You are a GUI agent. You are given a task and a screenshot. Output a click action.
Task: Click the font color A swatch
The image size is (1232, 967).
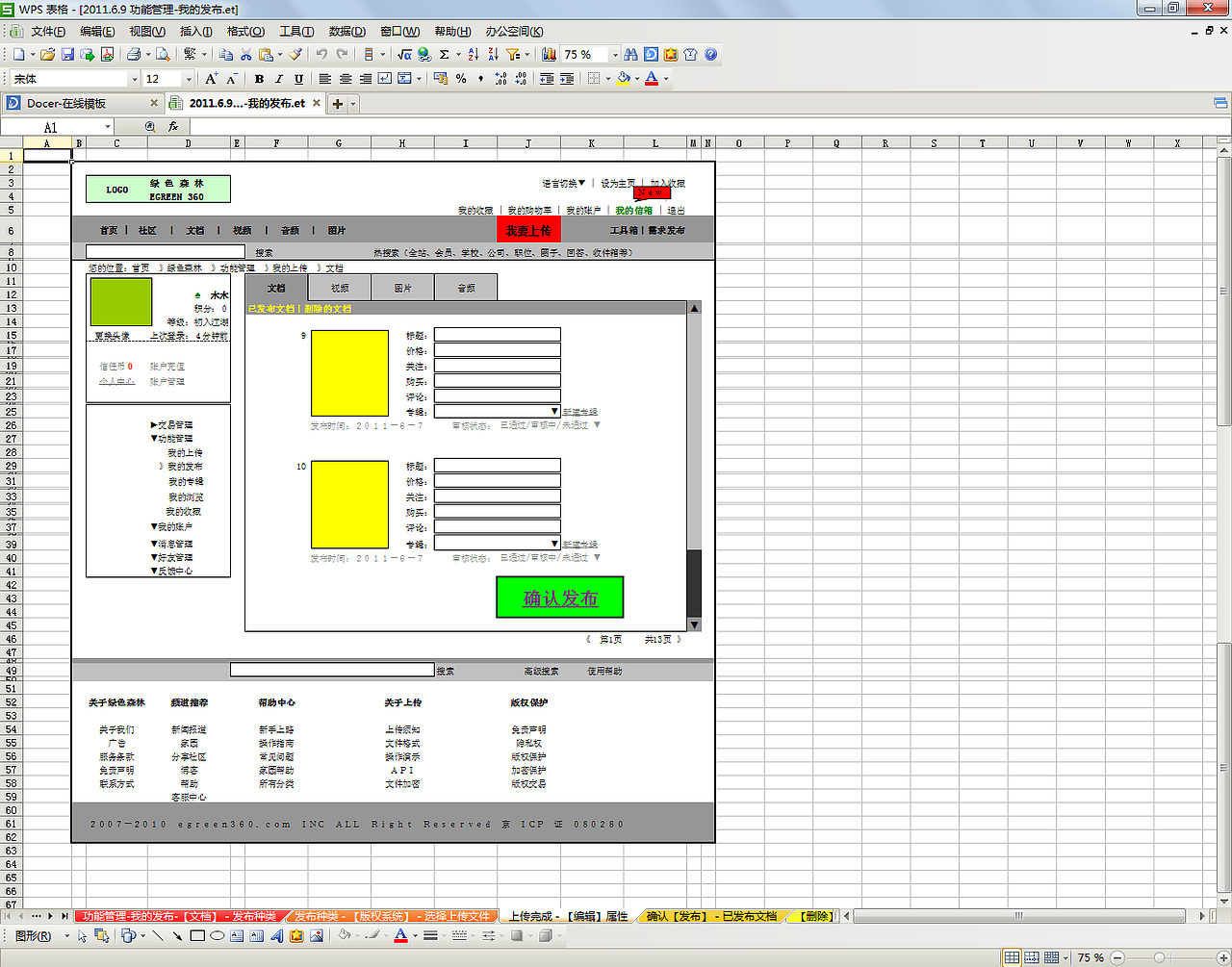tap(652, 79)
